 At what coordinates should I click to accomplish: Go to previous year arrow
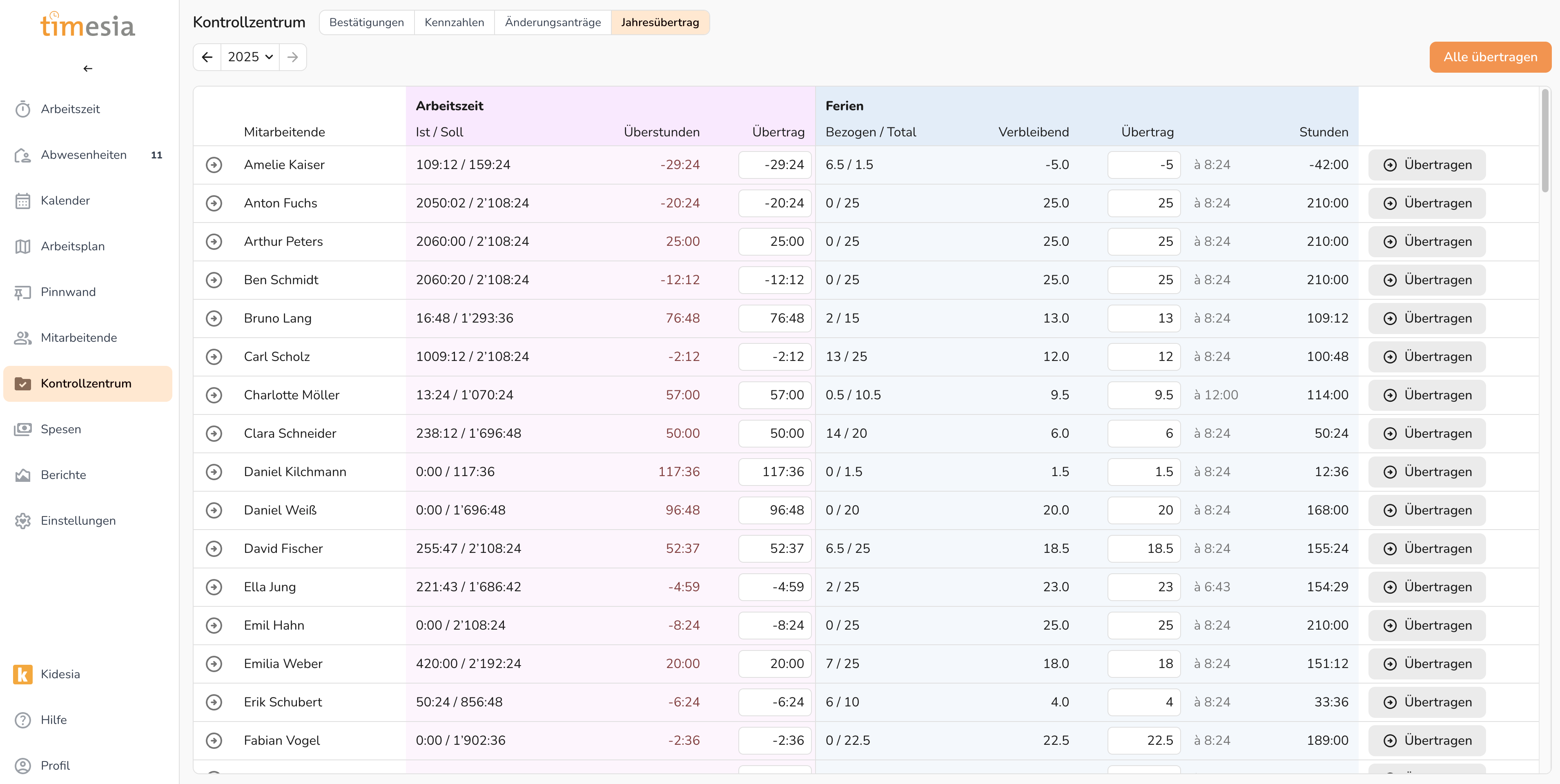pyautogui.click(x=207, y=57)
